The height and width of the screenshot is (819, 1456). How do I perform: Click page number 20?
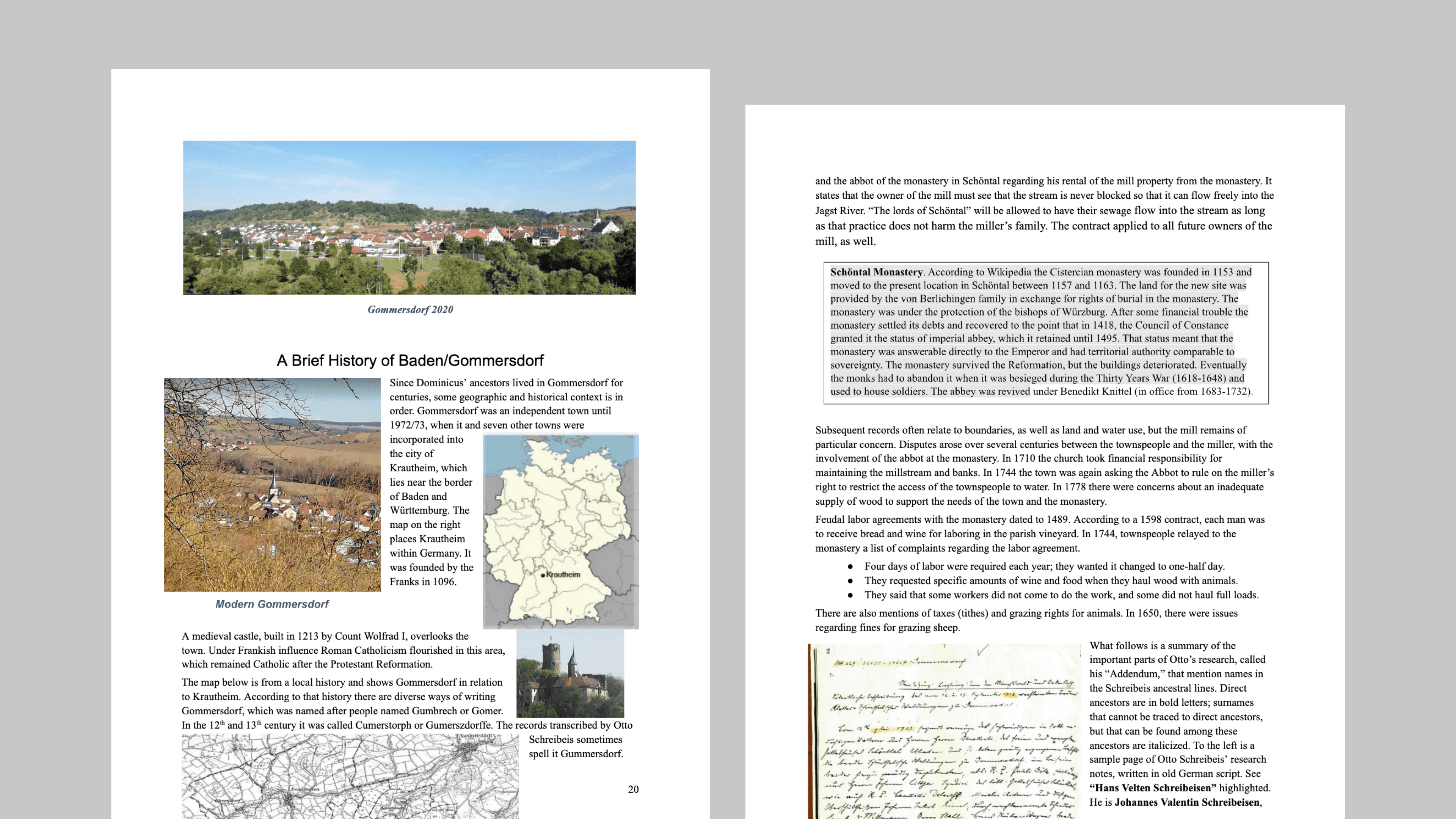coord(633,789)
